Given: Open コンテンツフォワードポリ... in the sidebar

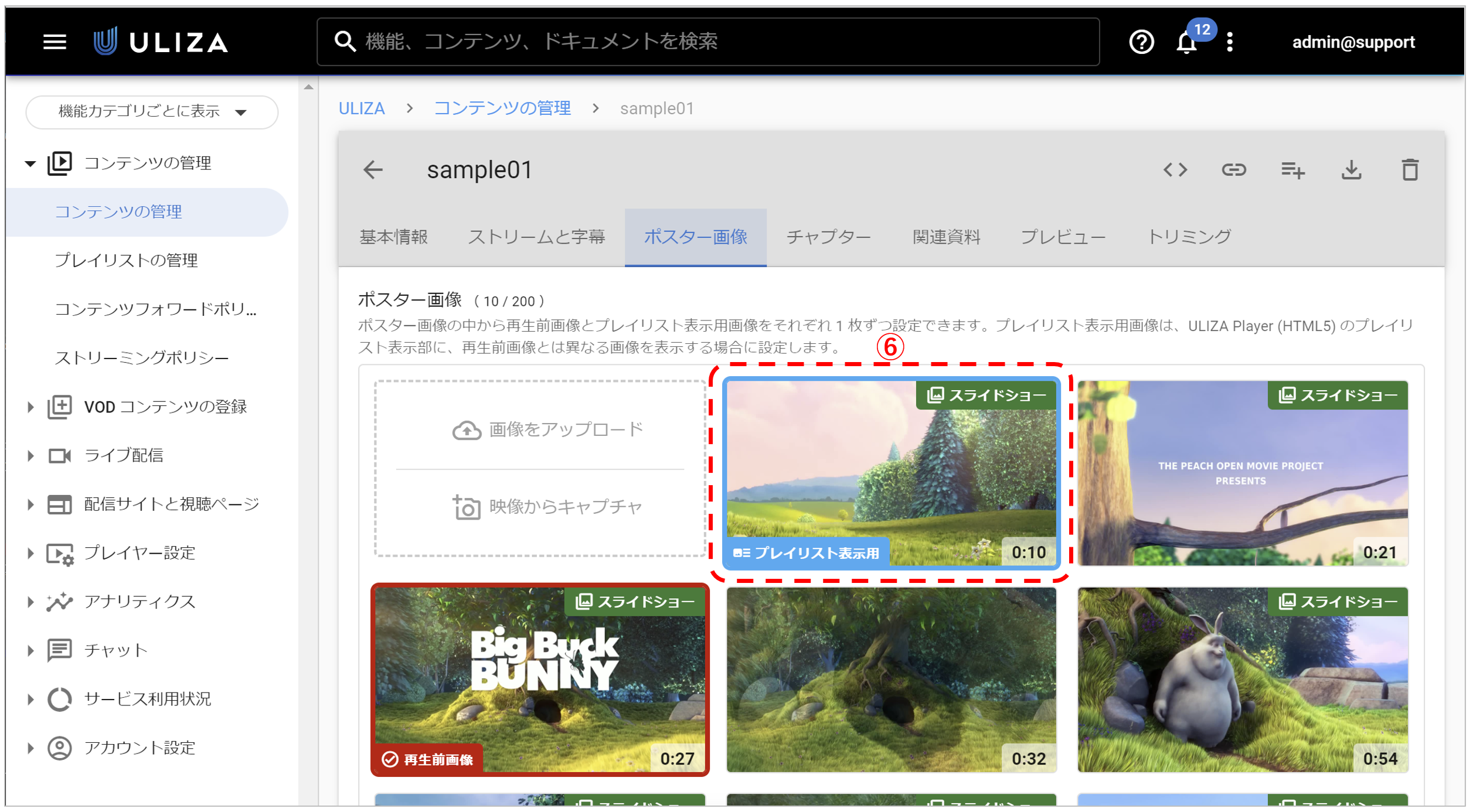Looking at the screenshot, I should click(155, 309).
